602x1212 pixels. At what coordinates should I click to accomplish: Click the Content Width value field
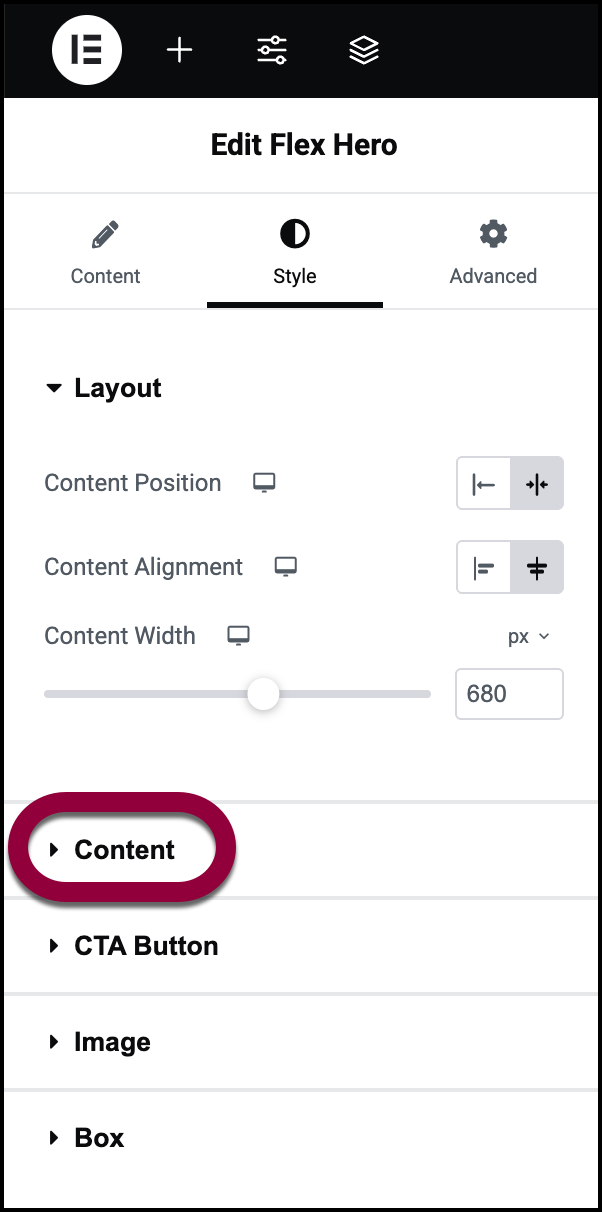[x=509, y=694]
